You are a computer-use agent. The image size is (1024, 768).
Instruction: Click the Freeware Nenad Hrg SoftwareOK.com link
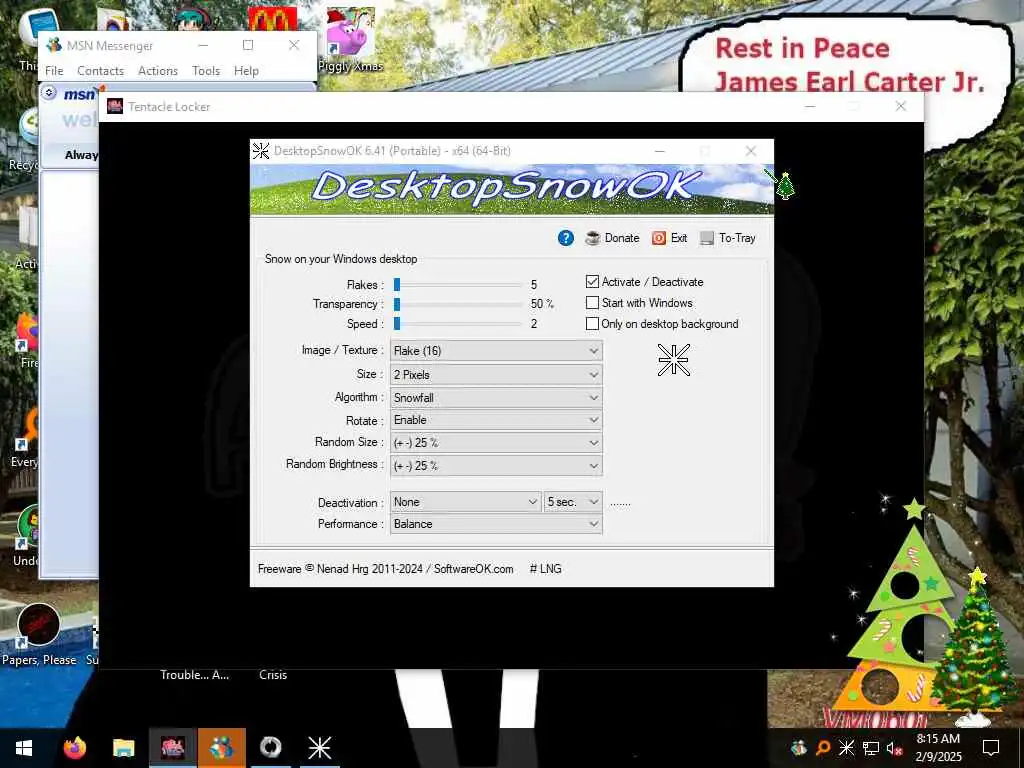tap(385, 569)
